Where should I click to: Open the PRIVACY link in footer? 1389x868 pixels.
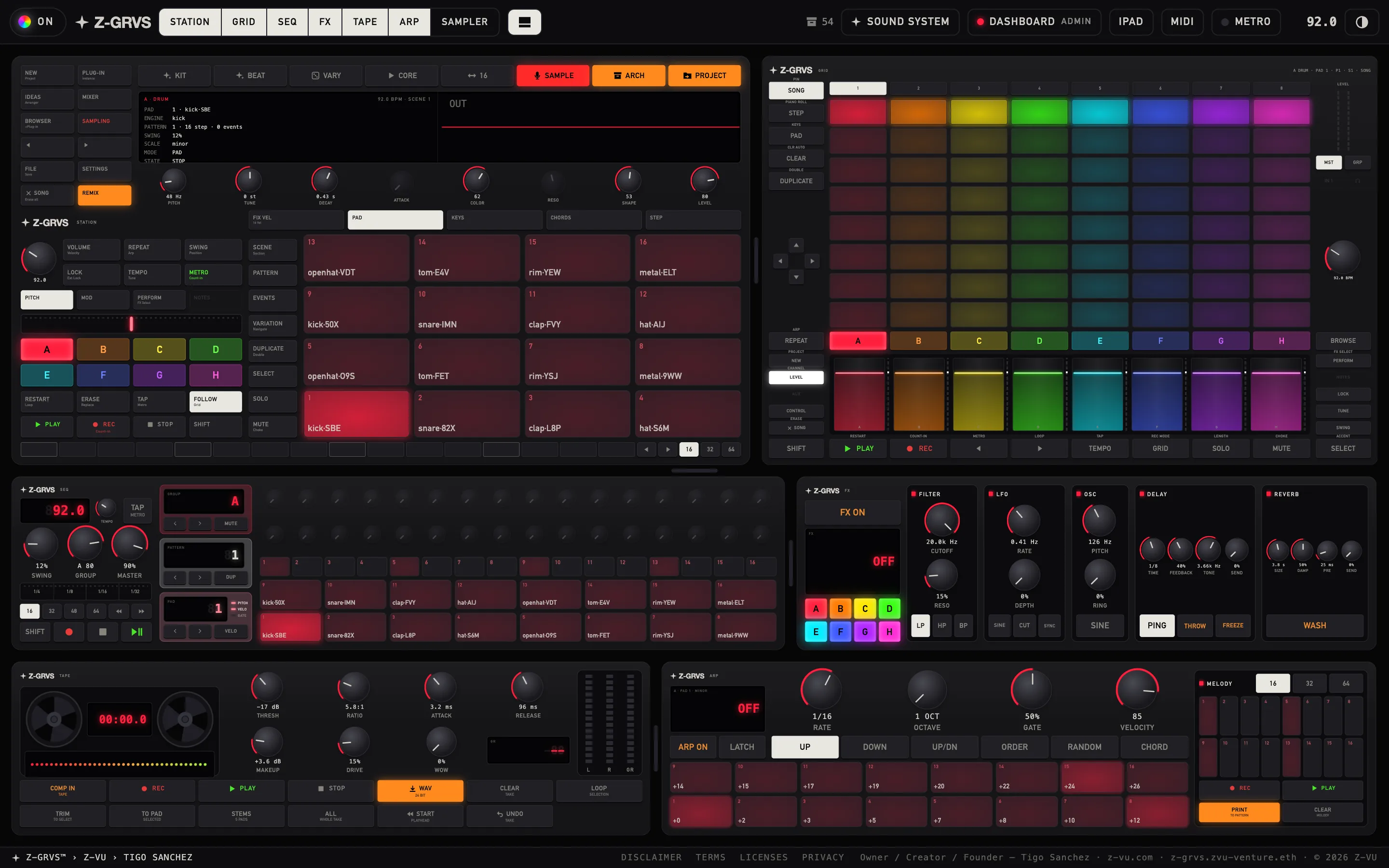click(x=822, y=857)
